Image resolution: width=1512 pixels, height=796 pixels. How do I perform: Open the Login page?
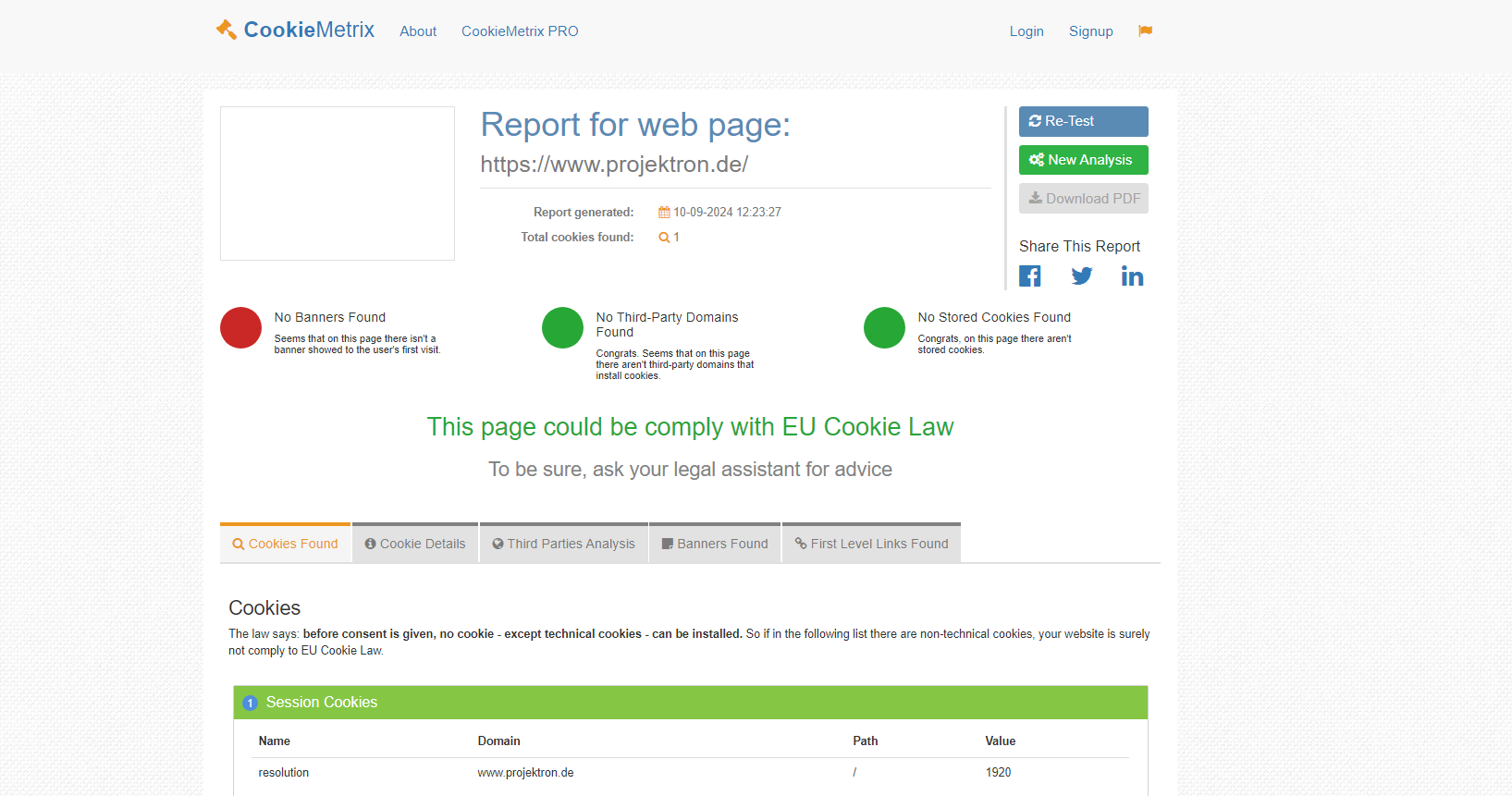click(x=1026, y=31)
